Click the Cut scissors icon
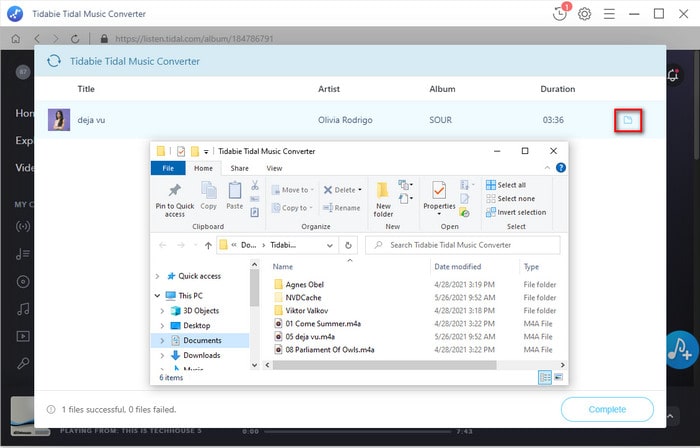700x448 pixels. (255, 185)
